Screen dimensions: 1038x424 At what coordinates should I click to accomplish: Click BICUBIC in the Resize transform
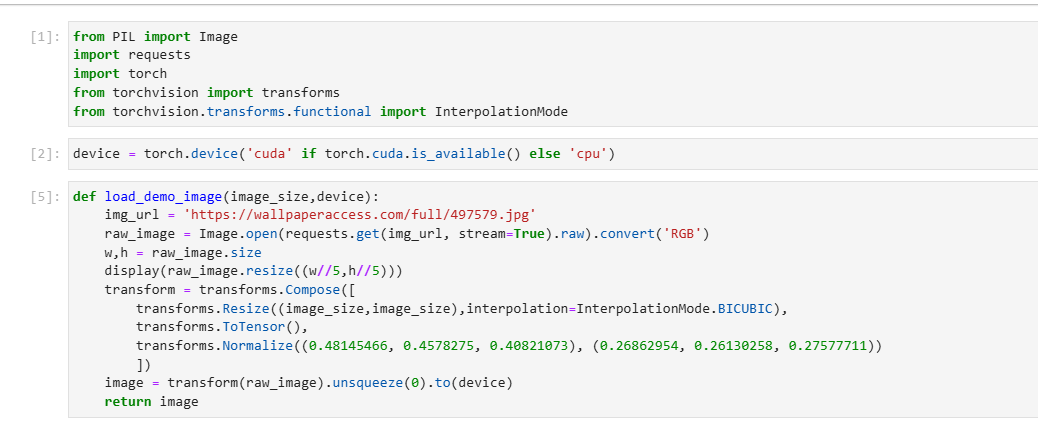click(745, 309)
